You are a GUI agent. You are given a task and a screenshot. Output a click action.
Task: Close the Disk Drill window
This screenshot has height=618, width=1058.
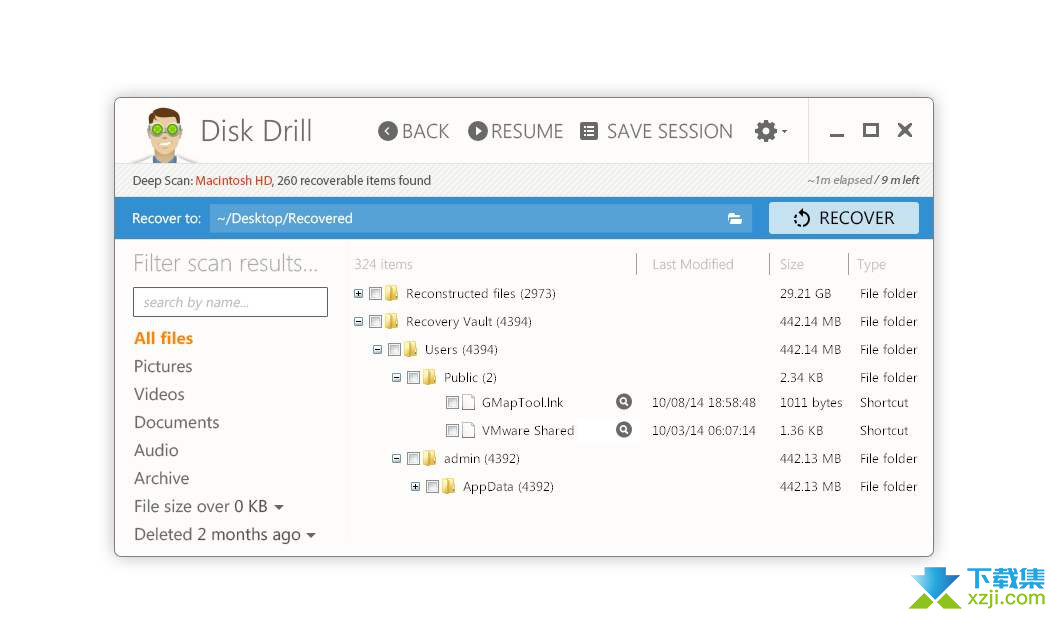point(905,130)
